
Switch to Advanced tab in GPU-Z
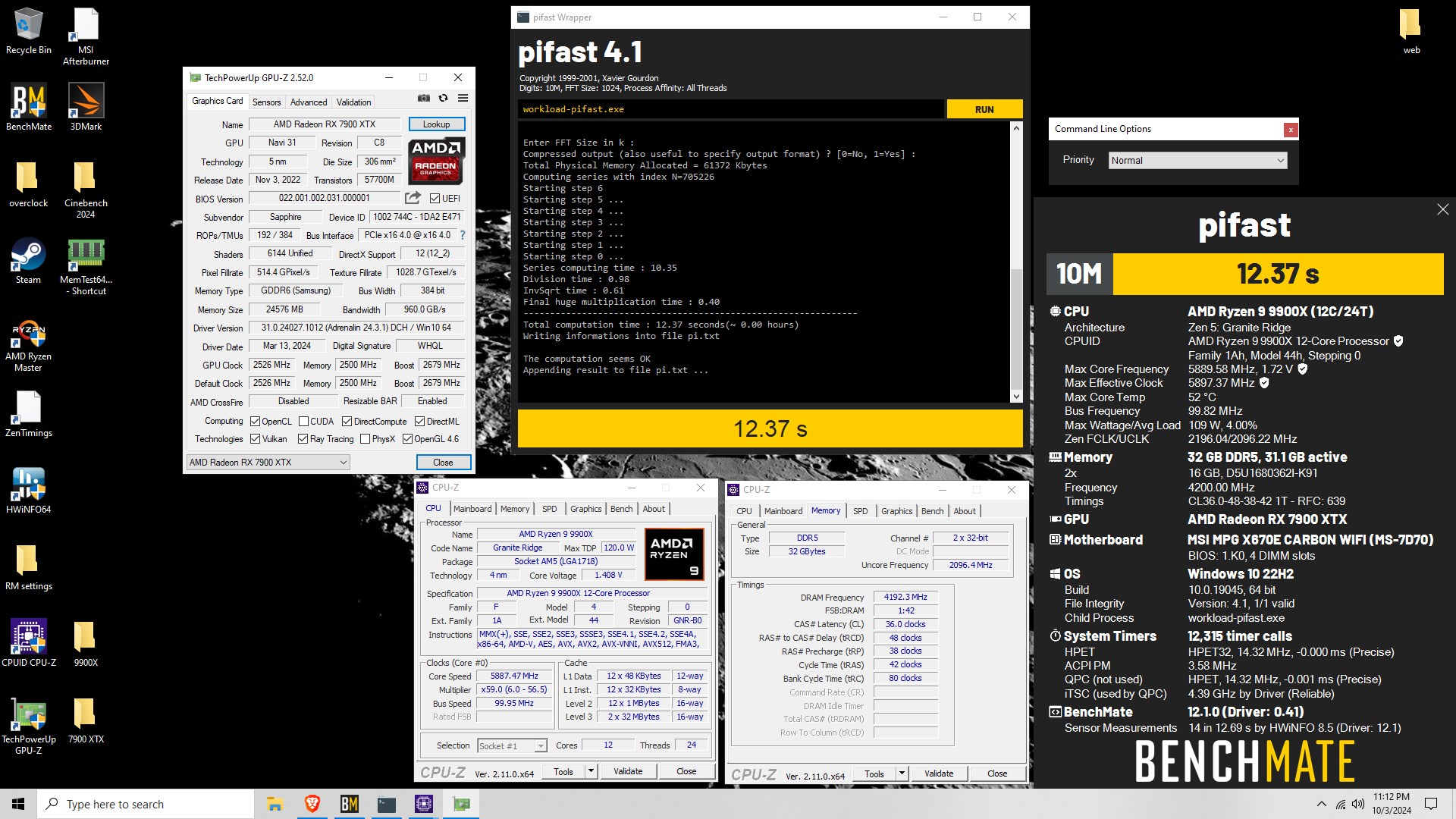309,102
